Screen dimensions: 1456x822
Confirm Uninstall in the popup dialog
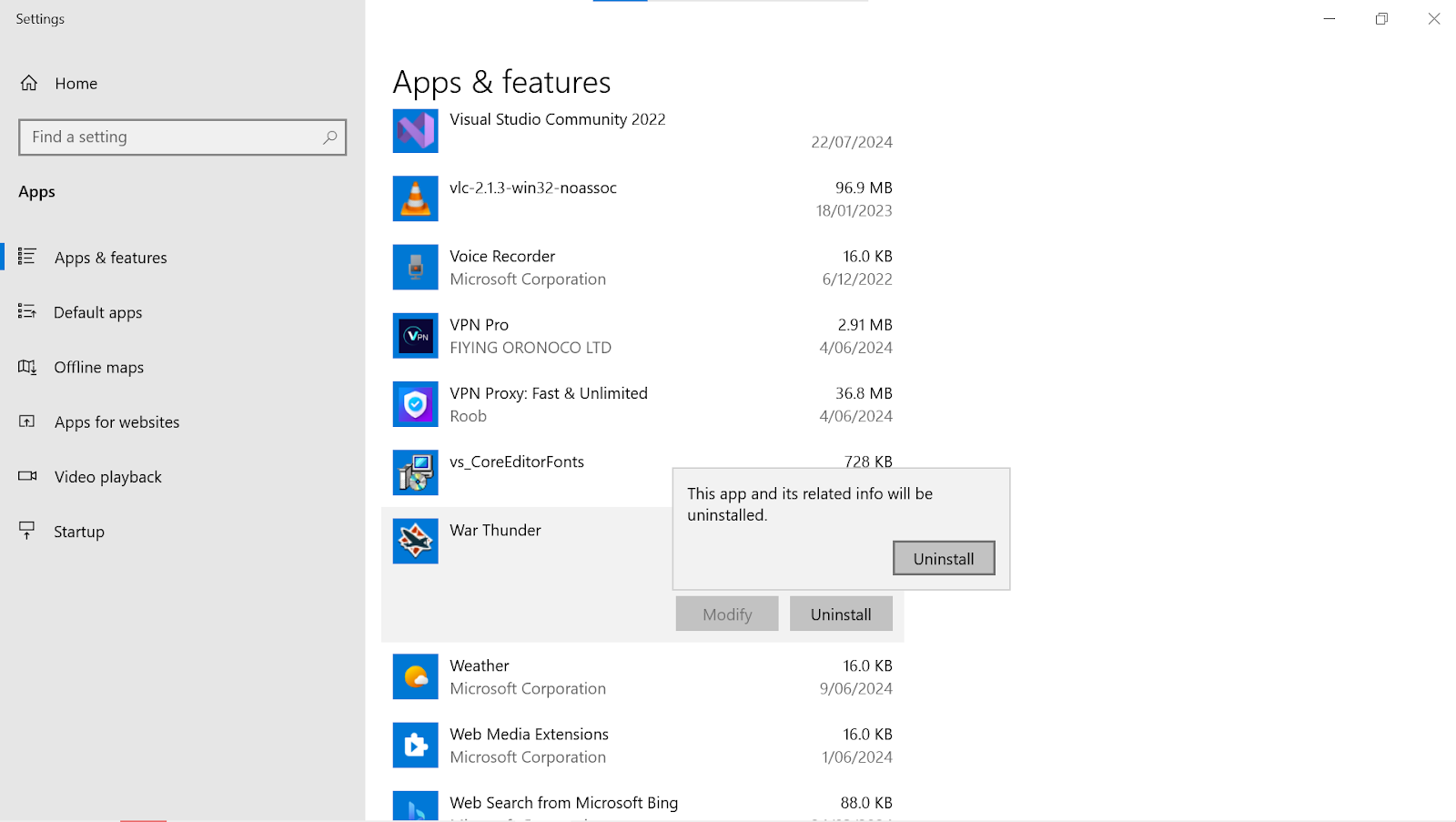(944, 558)
